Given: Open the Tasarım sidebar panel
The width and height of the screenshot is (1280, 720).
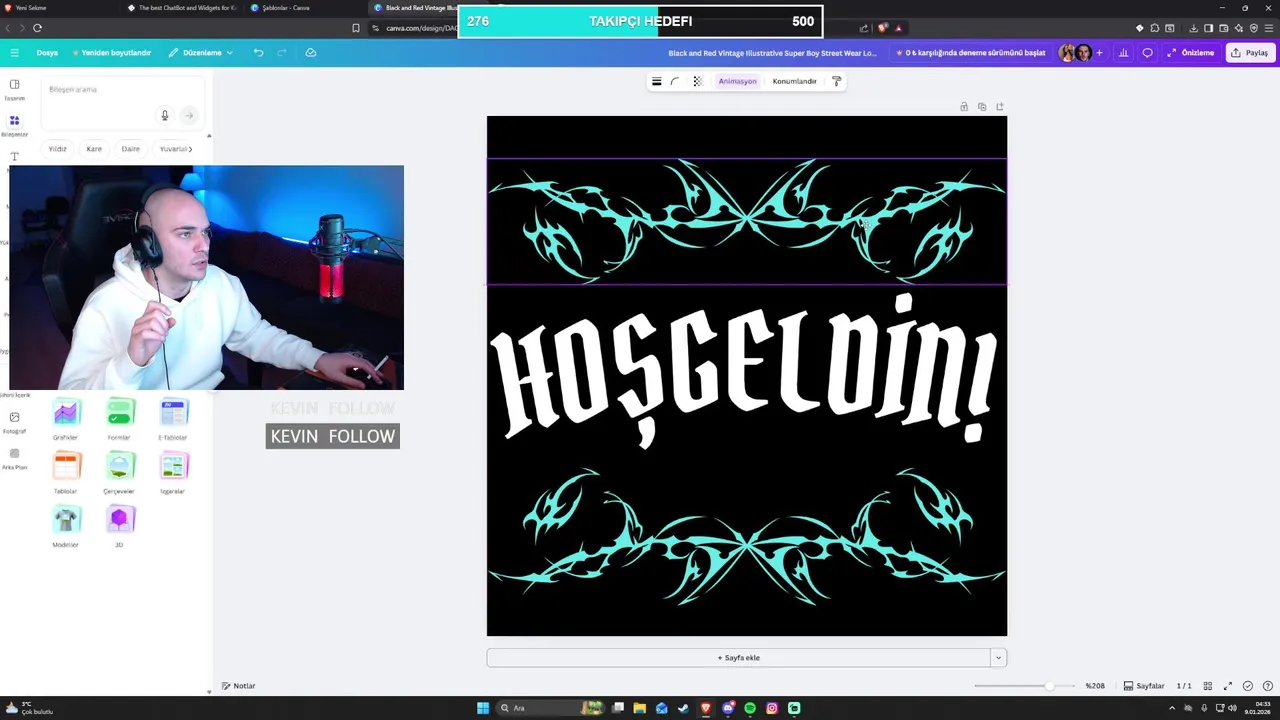Looking at the screenshot, I should tap(14, 89).
